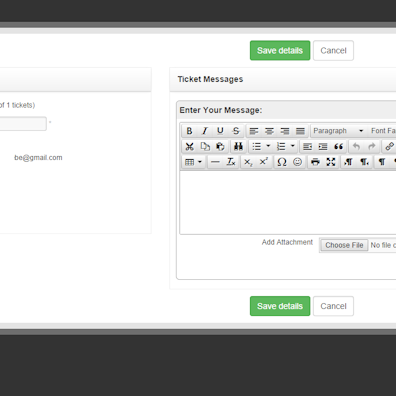Screen dimensions: 396x396
Task: Insert a numbered list
Action: click(x=281, y=146)
